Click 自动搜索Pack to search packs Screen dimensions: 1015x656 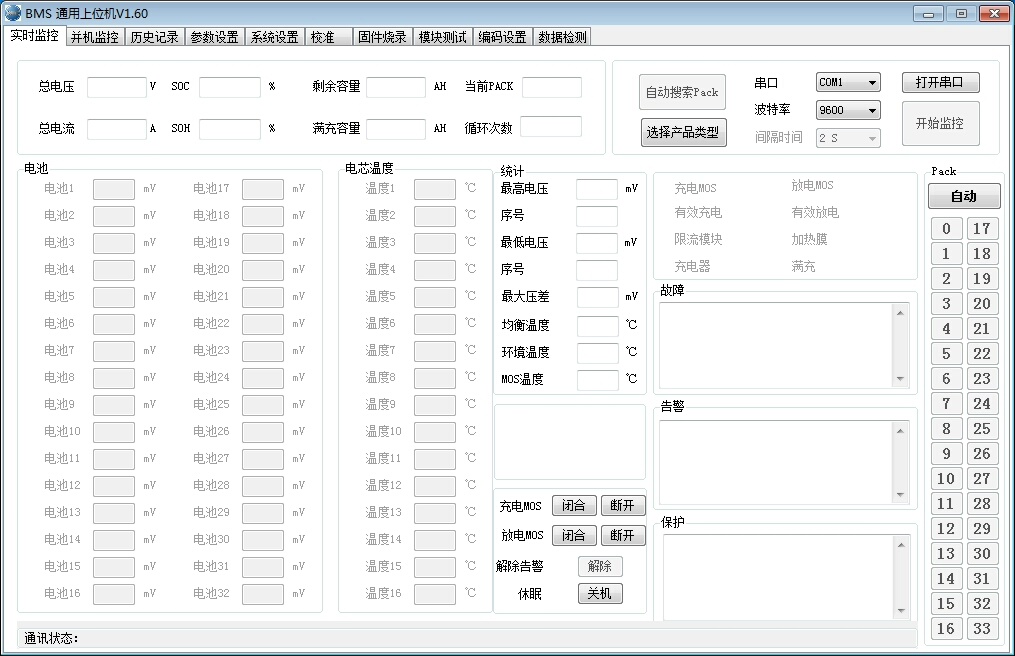point(683,92)
